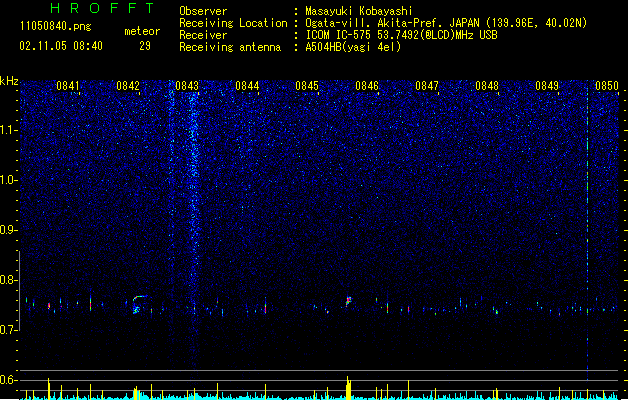Click the 0841 time marker
Screen dimensions: 629x400
pos(68,86)
